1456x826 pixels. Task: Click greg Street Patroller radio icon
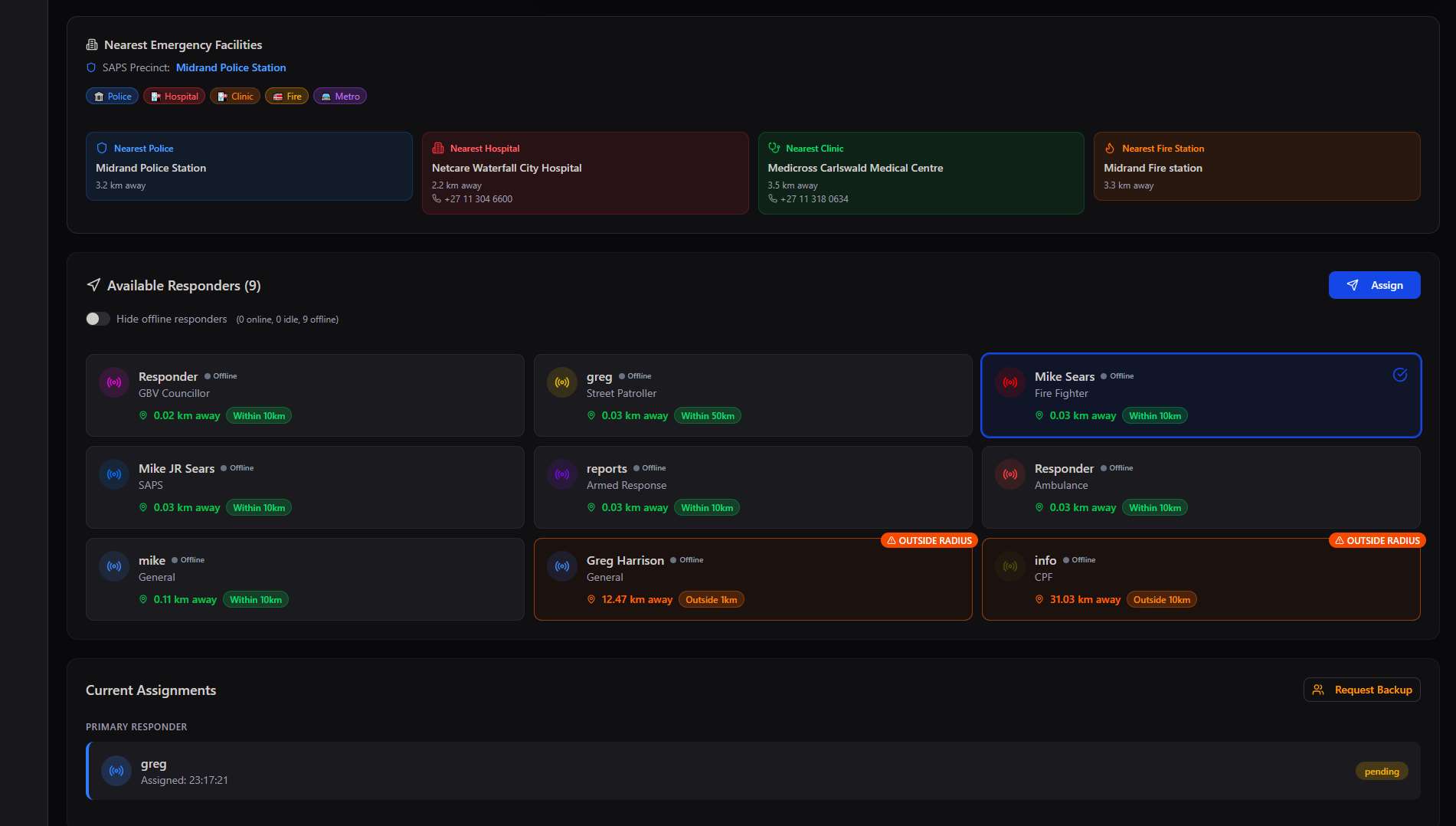562,382
